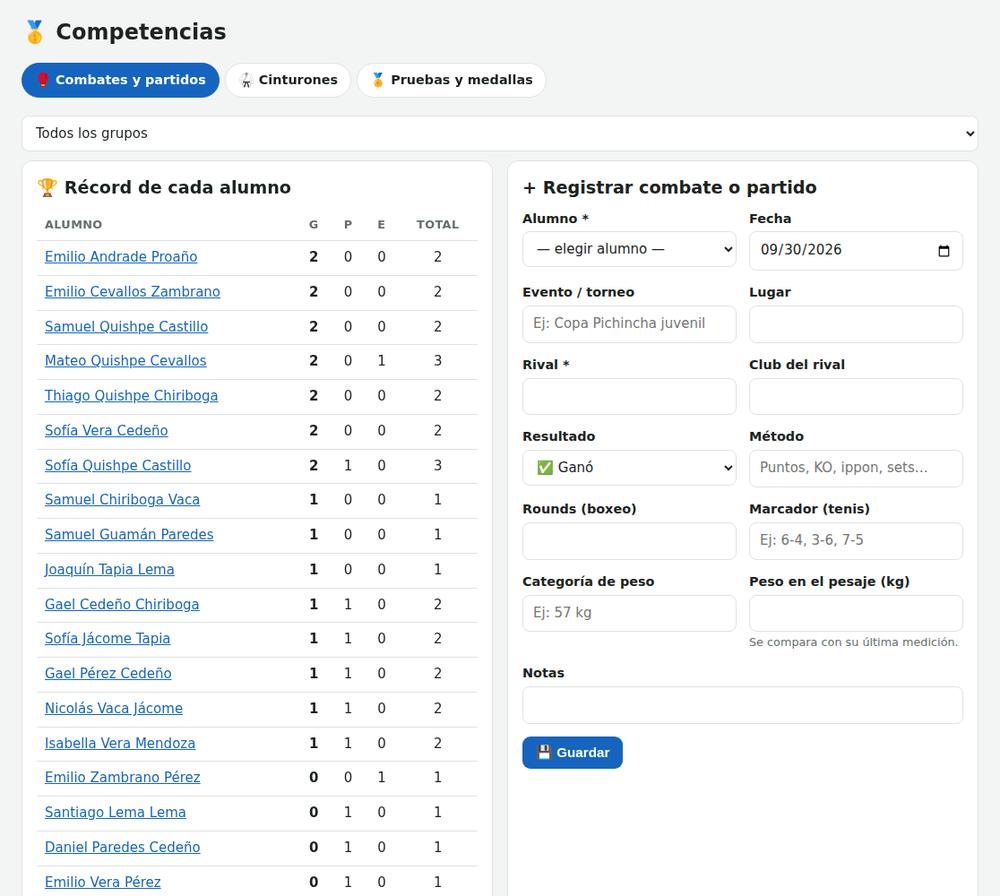Click the Club del rival field
The width and height of the screenshot is (1000, 896).
[856, 396]
